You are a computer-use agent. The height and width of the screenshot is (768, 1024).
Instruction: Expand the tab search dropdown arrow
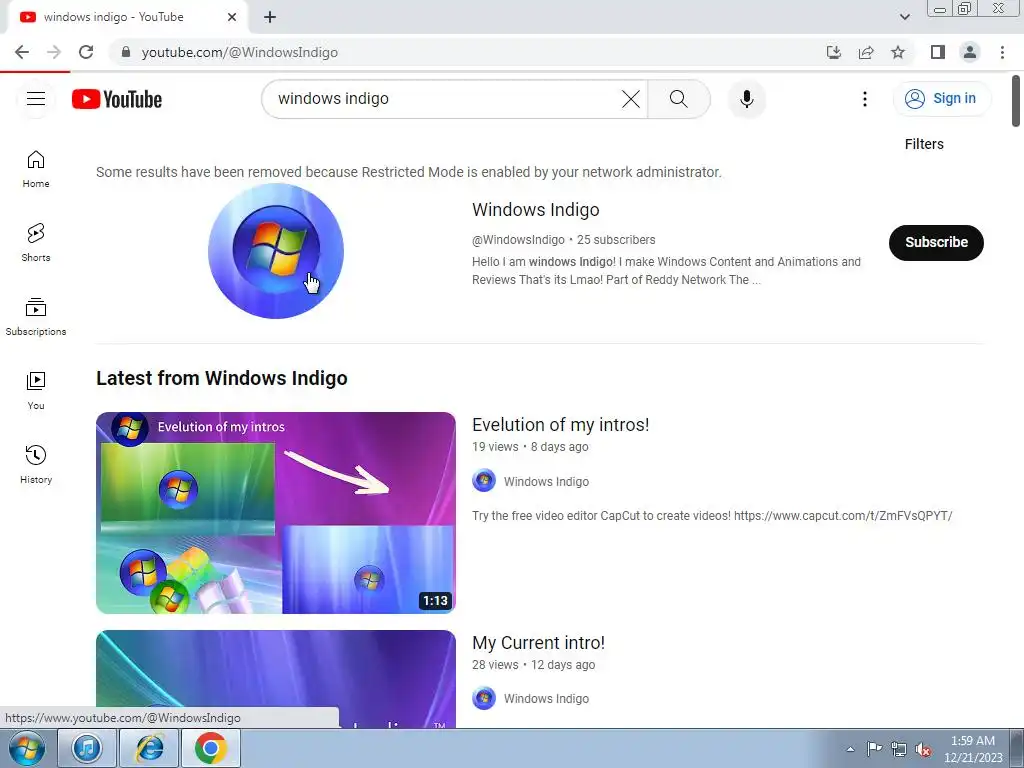click(904, 17)
